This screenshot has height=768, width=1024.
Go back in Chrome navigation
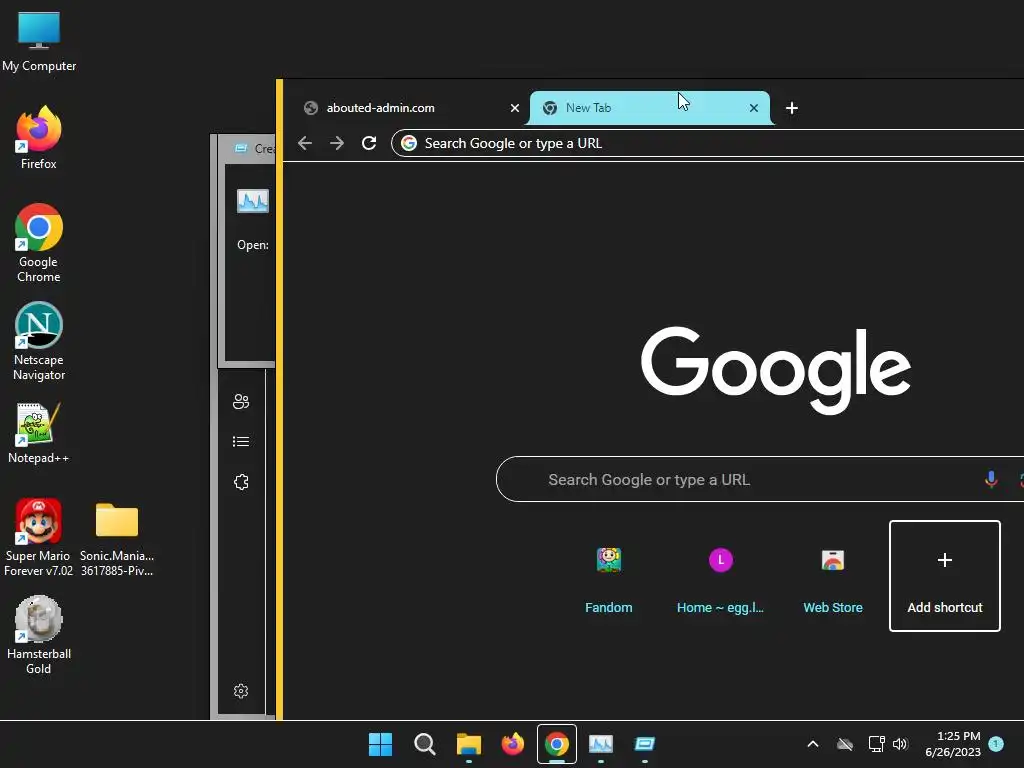point(305,143)
